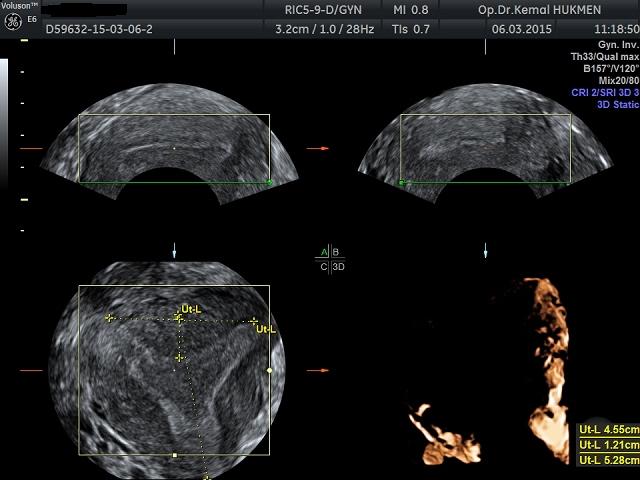640x480 pixels.
Task: Click the 'Gyn. Inv.' preset text
Action: [x=618, y=45]
